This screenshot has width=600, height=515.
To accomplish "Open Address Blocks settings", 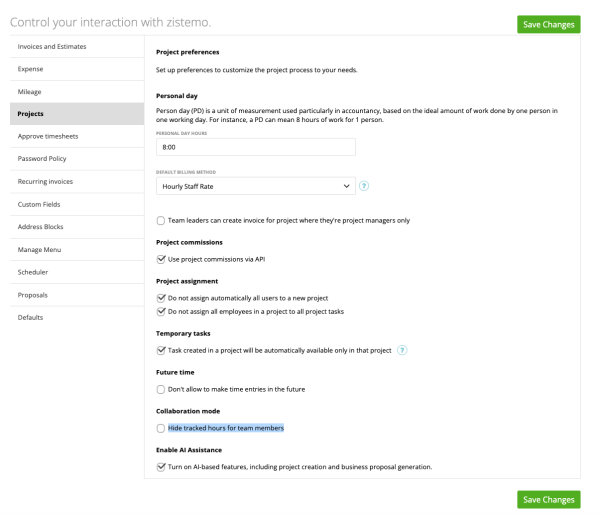I will click(77, 227).
